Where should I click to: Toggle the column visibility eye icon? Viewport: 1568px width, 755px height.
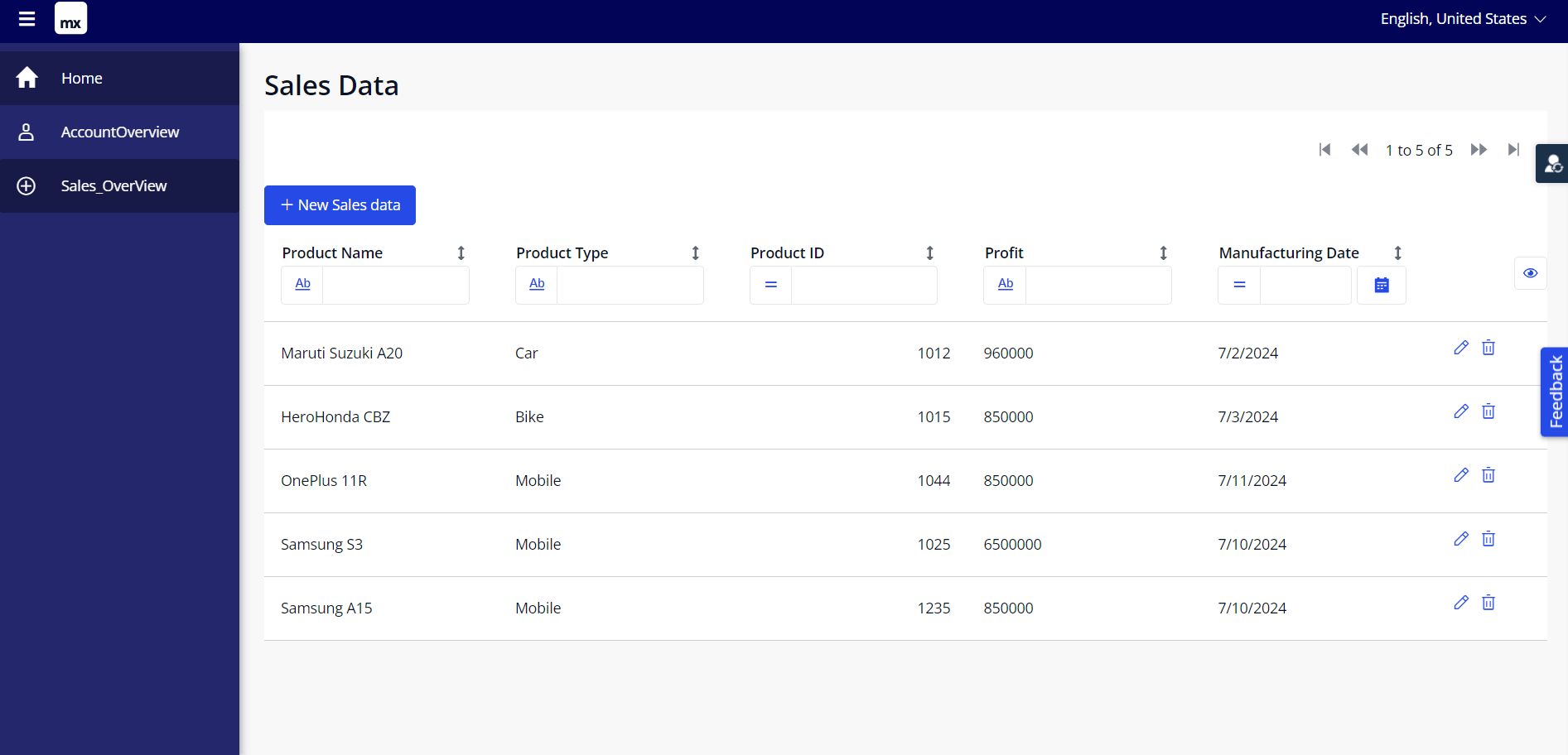point(1530,272)
